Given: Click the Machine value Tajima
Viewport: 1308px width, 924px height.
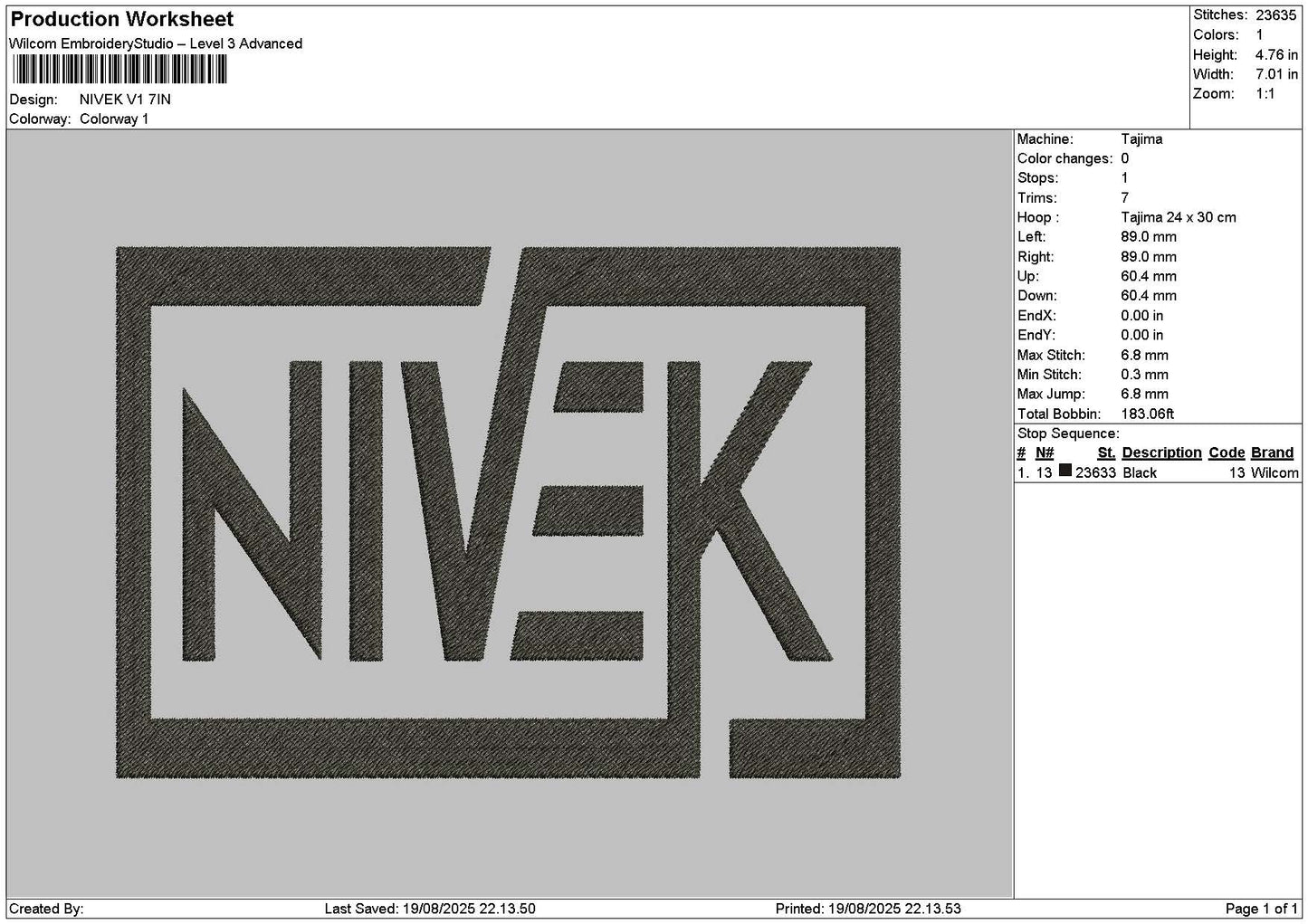Looking at the screenshot, I should click(1141, 139).
